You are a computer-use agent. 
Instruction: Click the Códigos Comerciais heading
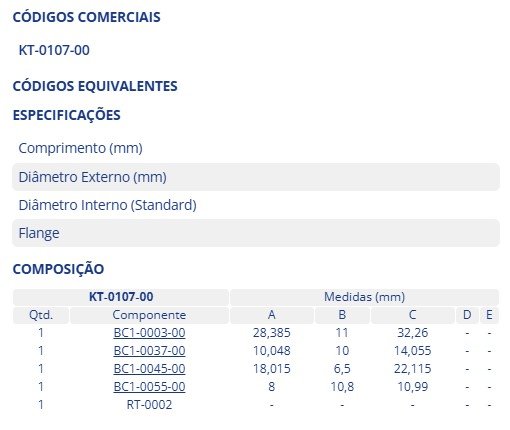[x=87, y=17]
